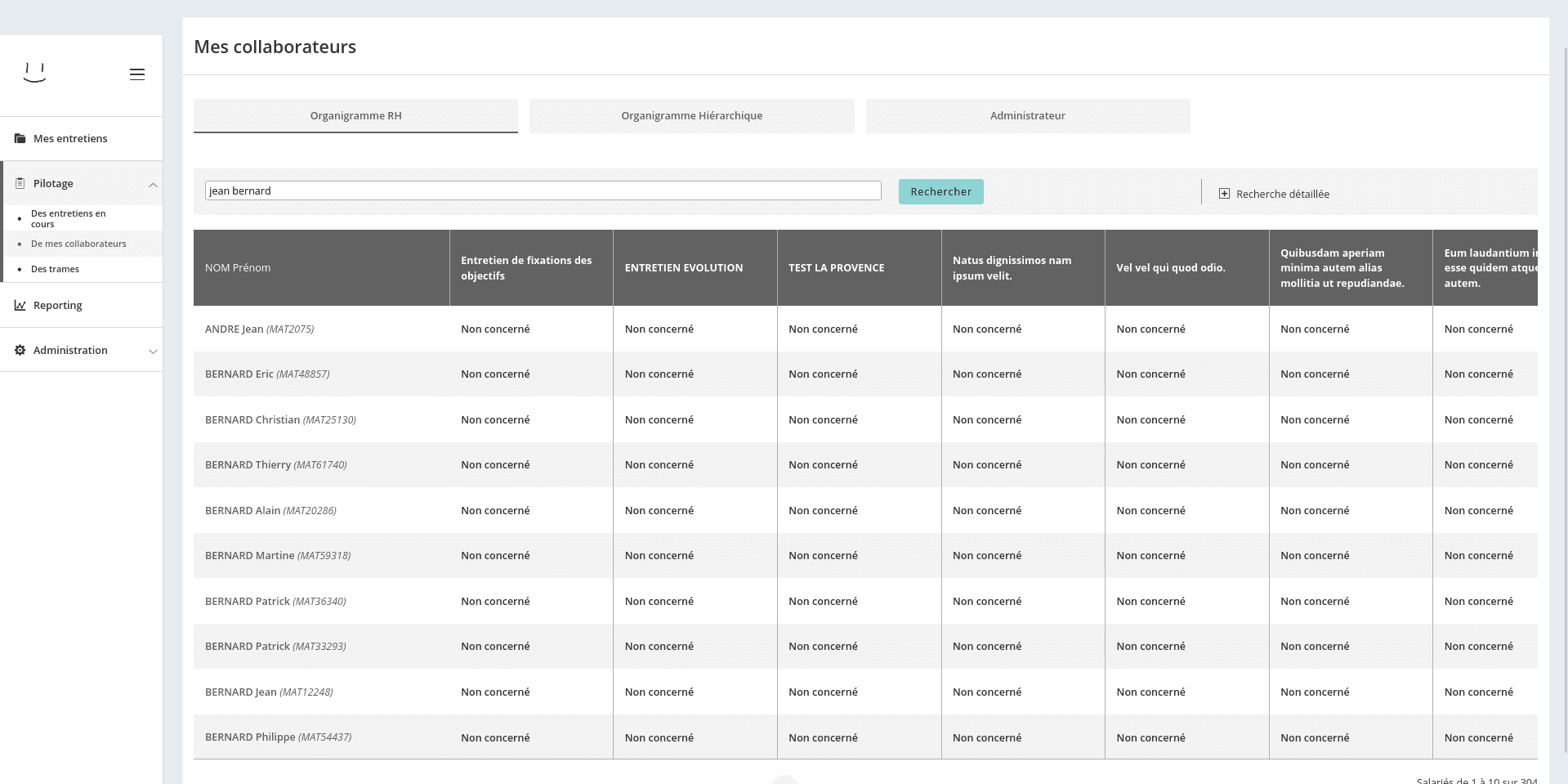This screenshot has height=784, width=1568.
Task: Go to Des trames submenu item
Action: tap(55, 269)
